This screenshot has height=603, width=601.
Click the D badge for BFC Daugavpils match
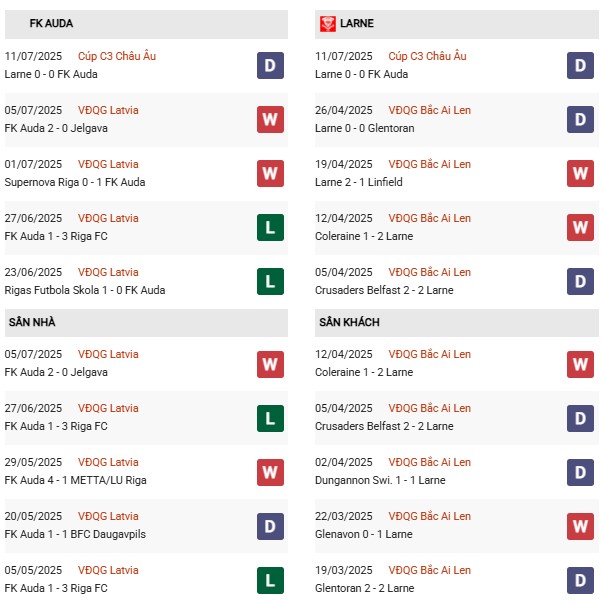[270, 526]
